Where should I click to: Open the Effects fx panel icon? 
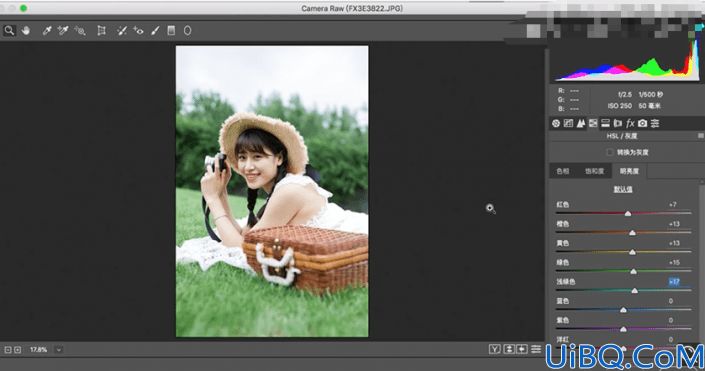click(x=630, y=123)
